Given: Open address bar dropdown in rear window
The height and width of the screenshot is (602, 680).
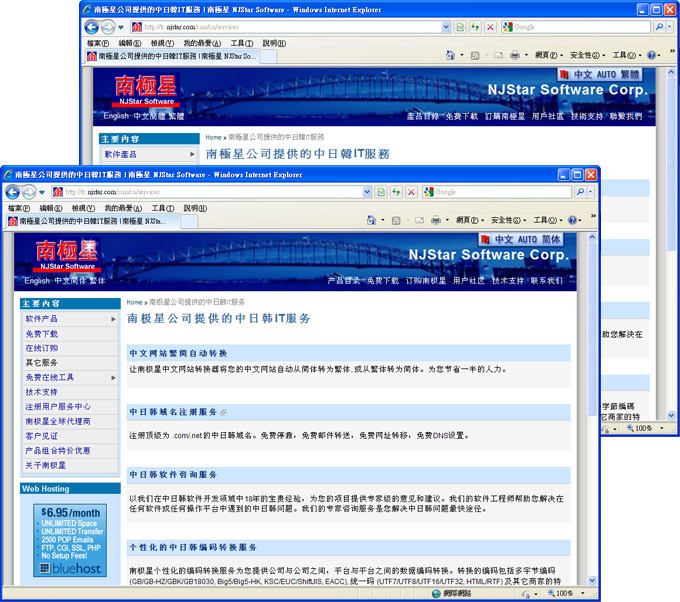Looking at the screenshot, I should 446,27.
